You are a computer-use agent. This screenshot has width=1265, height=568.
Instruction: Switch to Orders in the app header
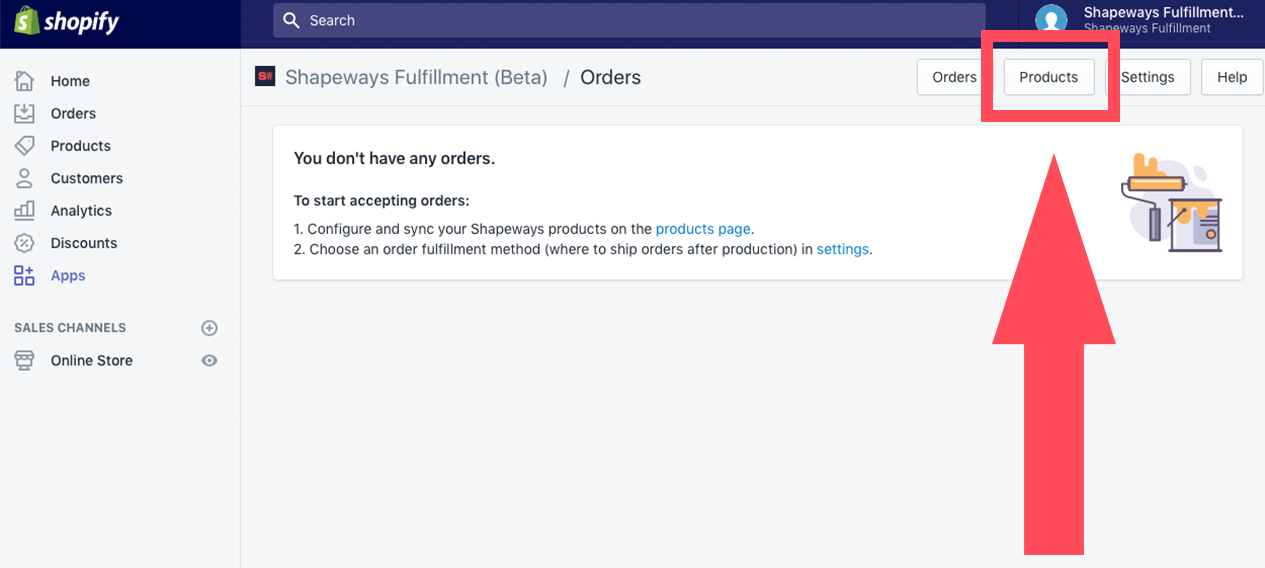[954, 77]
